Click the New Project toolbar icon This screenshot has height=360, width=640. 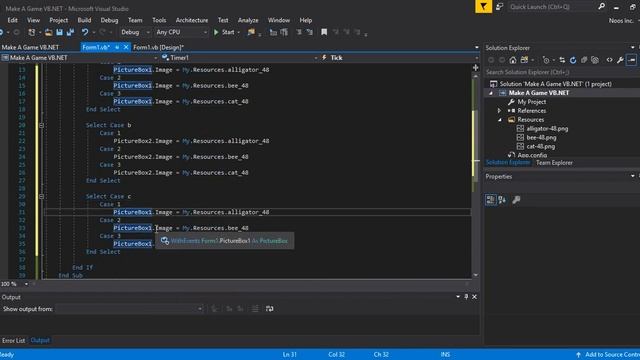click(x=32, y=32)
